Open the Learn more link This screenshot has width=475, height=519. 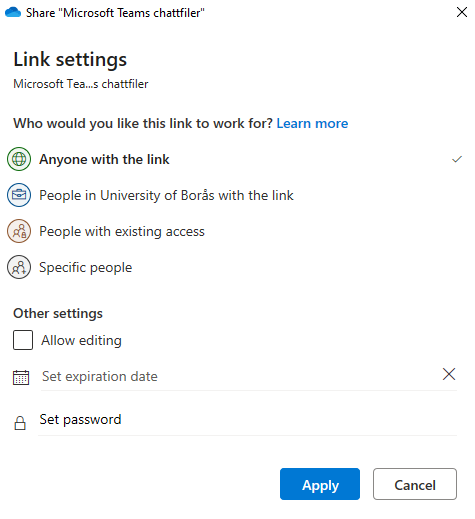point(312,123)
